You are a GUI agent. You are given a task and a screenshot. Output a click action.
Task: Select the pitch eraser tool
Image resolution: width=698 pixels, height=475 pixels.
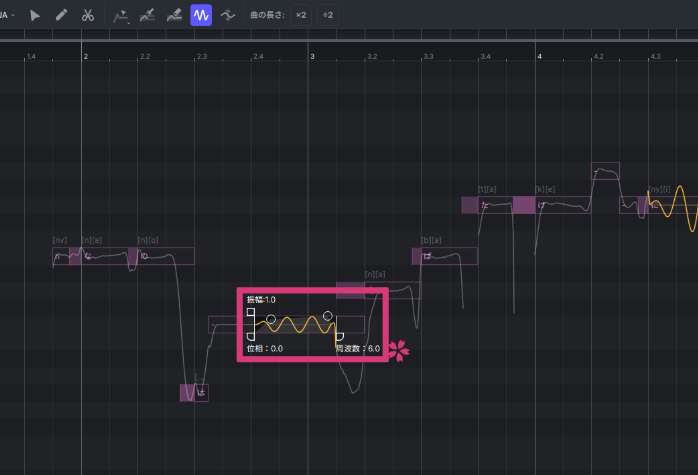click(x=174, y=16)
